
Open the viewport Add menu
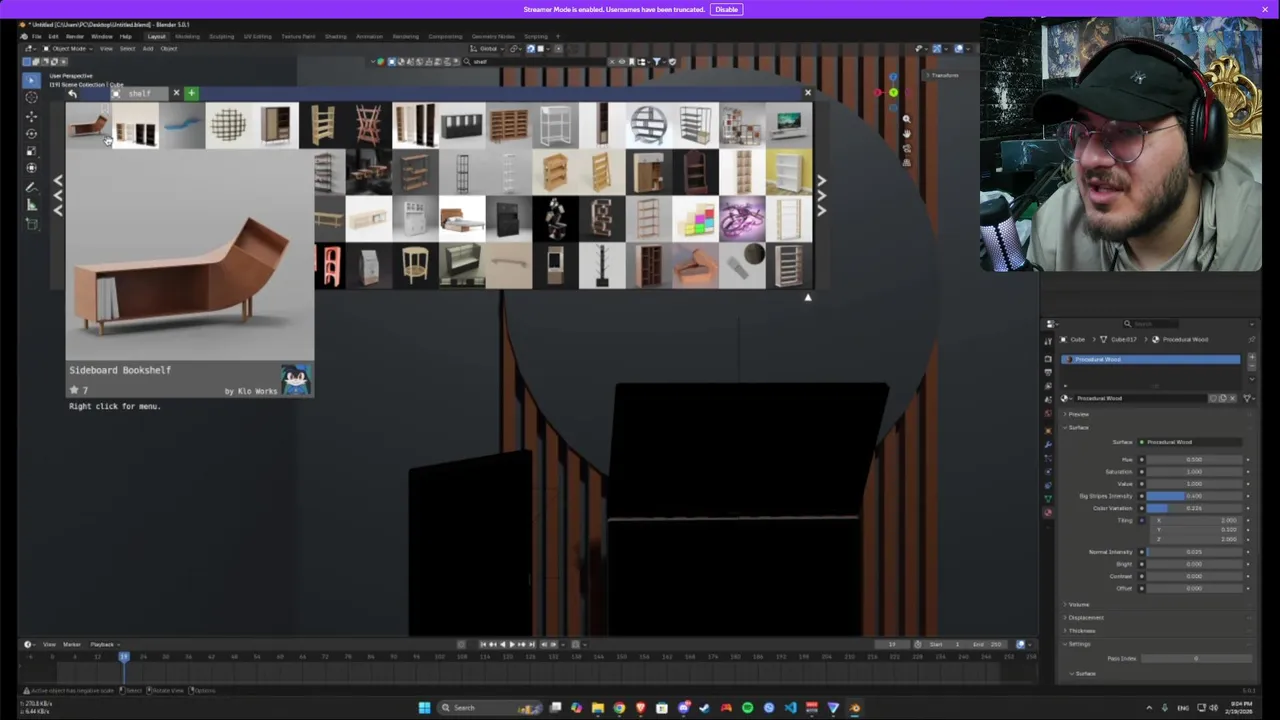click(147, 48)
